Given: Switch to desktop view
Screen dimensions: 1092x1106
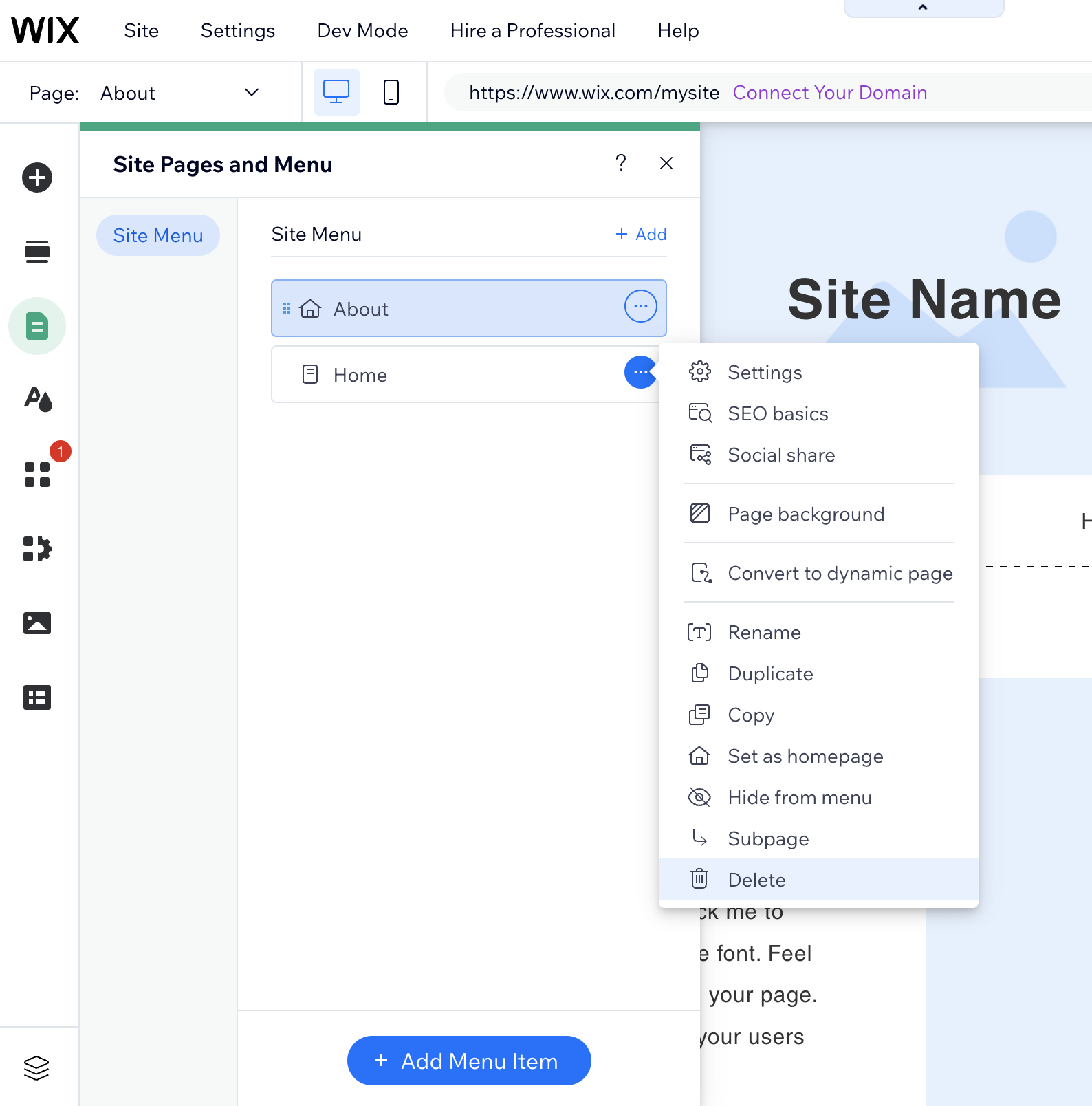Looking at the screenshot, I should point(336,92).
